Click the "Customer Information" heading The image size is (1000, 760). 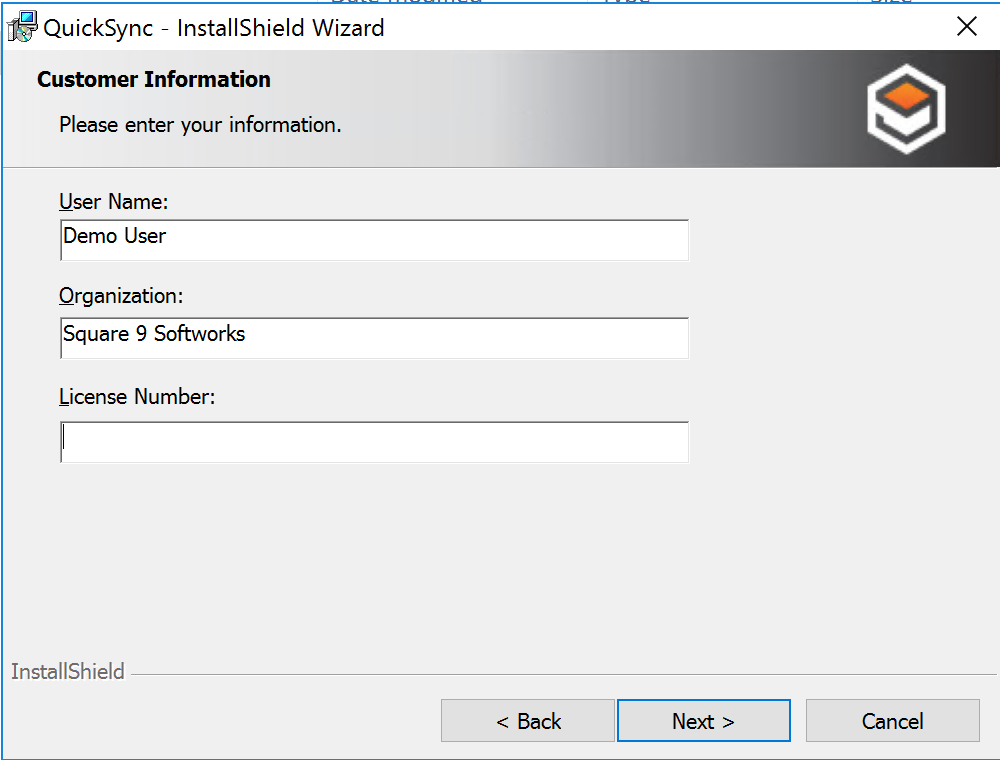154,79
